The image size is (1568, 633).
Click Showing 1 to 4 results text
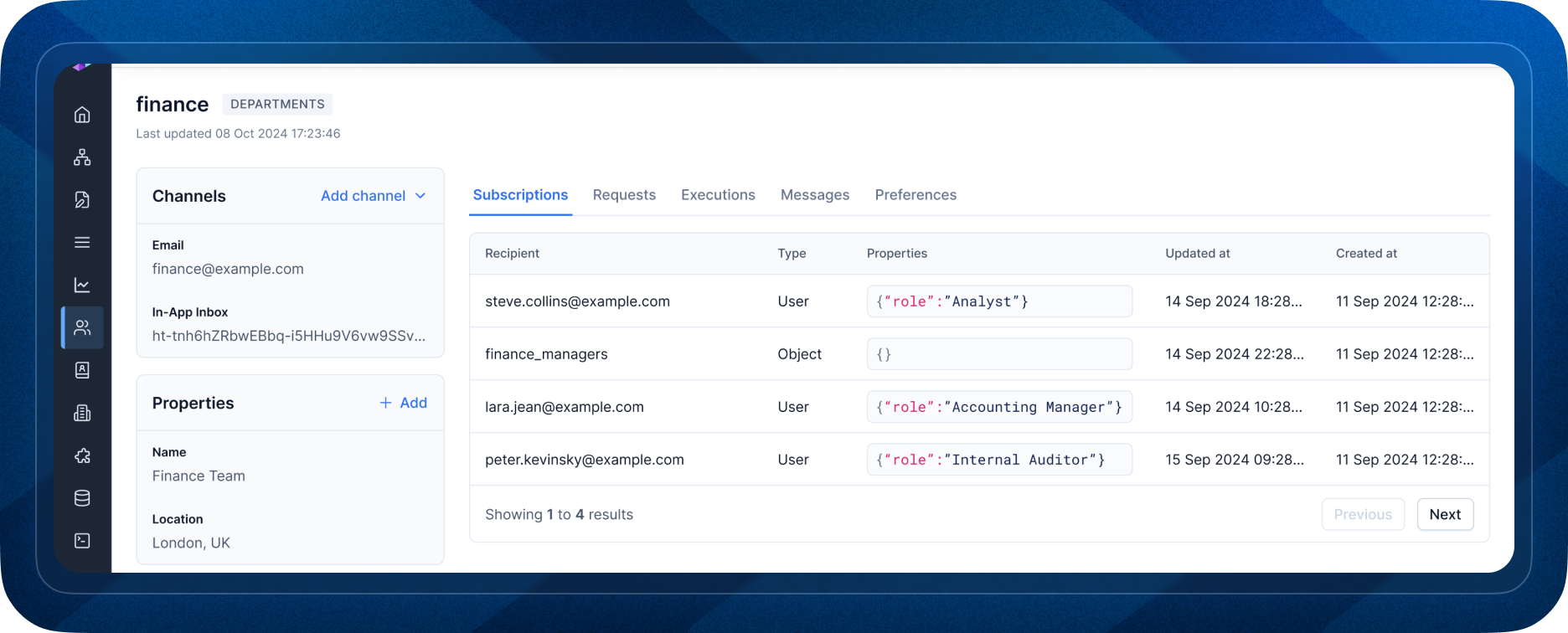(559, 514)
